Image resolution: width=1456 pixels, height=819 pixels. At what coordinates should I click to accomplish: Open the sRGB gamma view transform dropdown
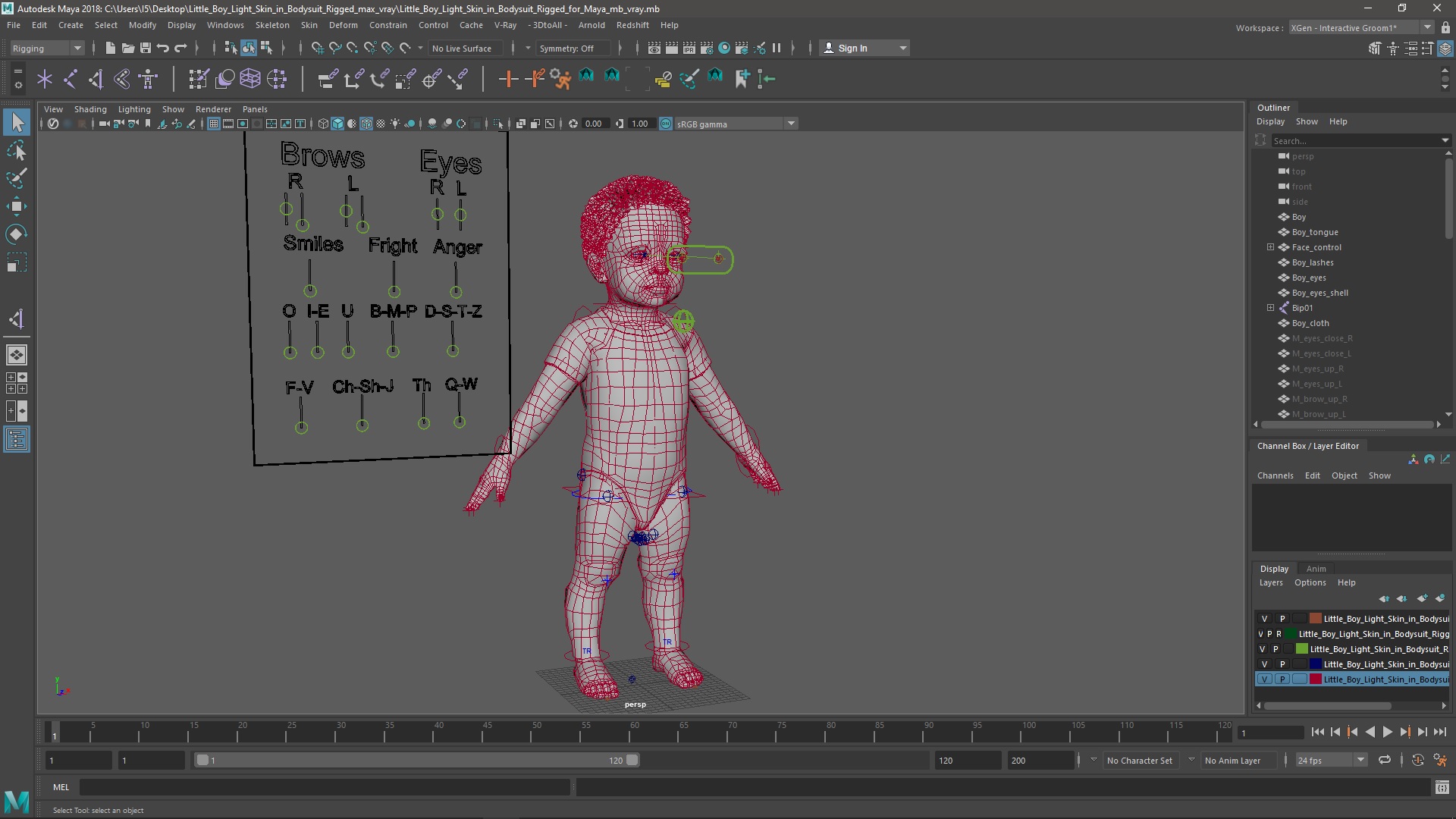click(791, 124)
